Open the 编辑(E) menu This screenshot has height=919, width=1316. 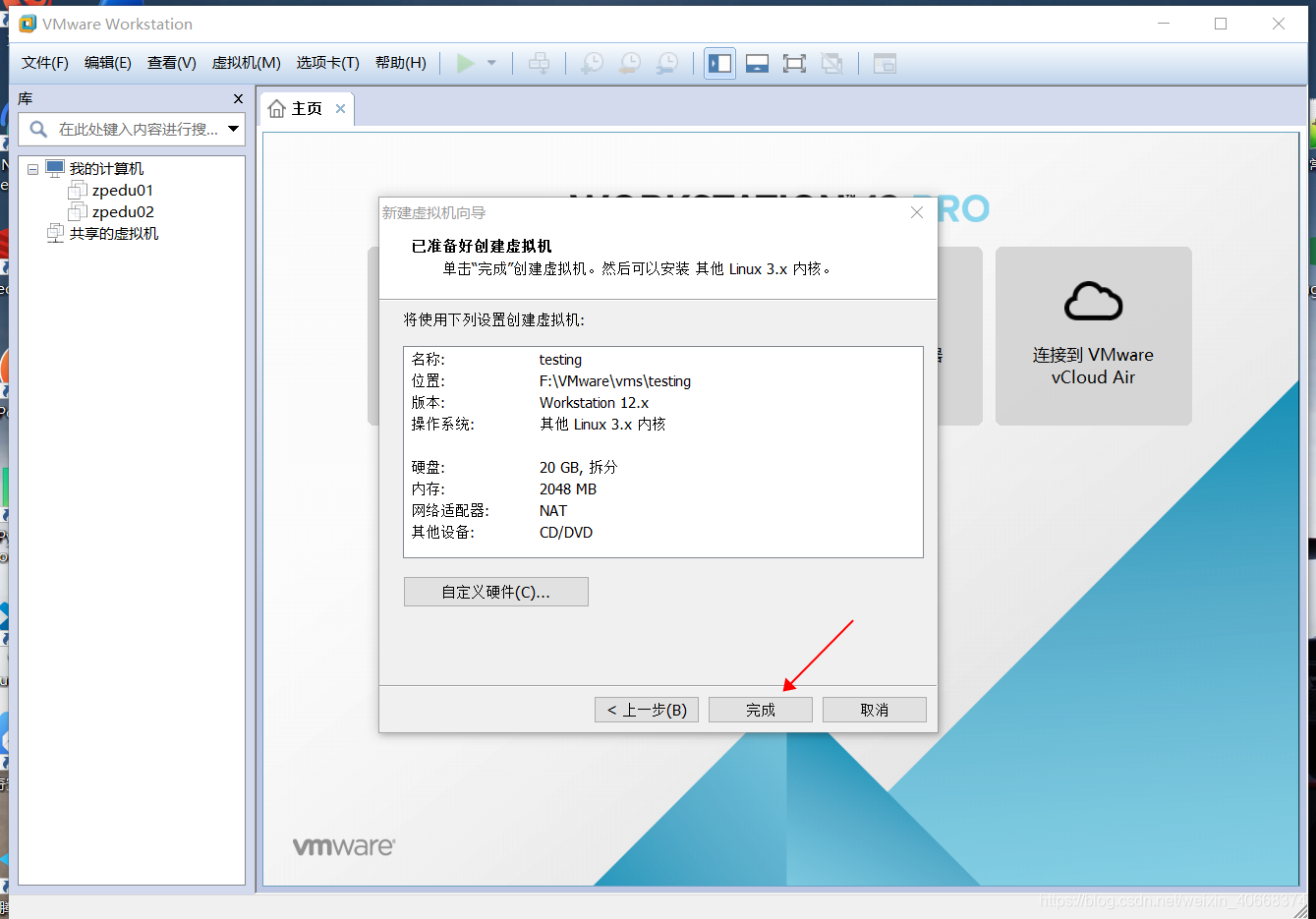tap(108, 63)
